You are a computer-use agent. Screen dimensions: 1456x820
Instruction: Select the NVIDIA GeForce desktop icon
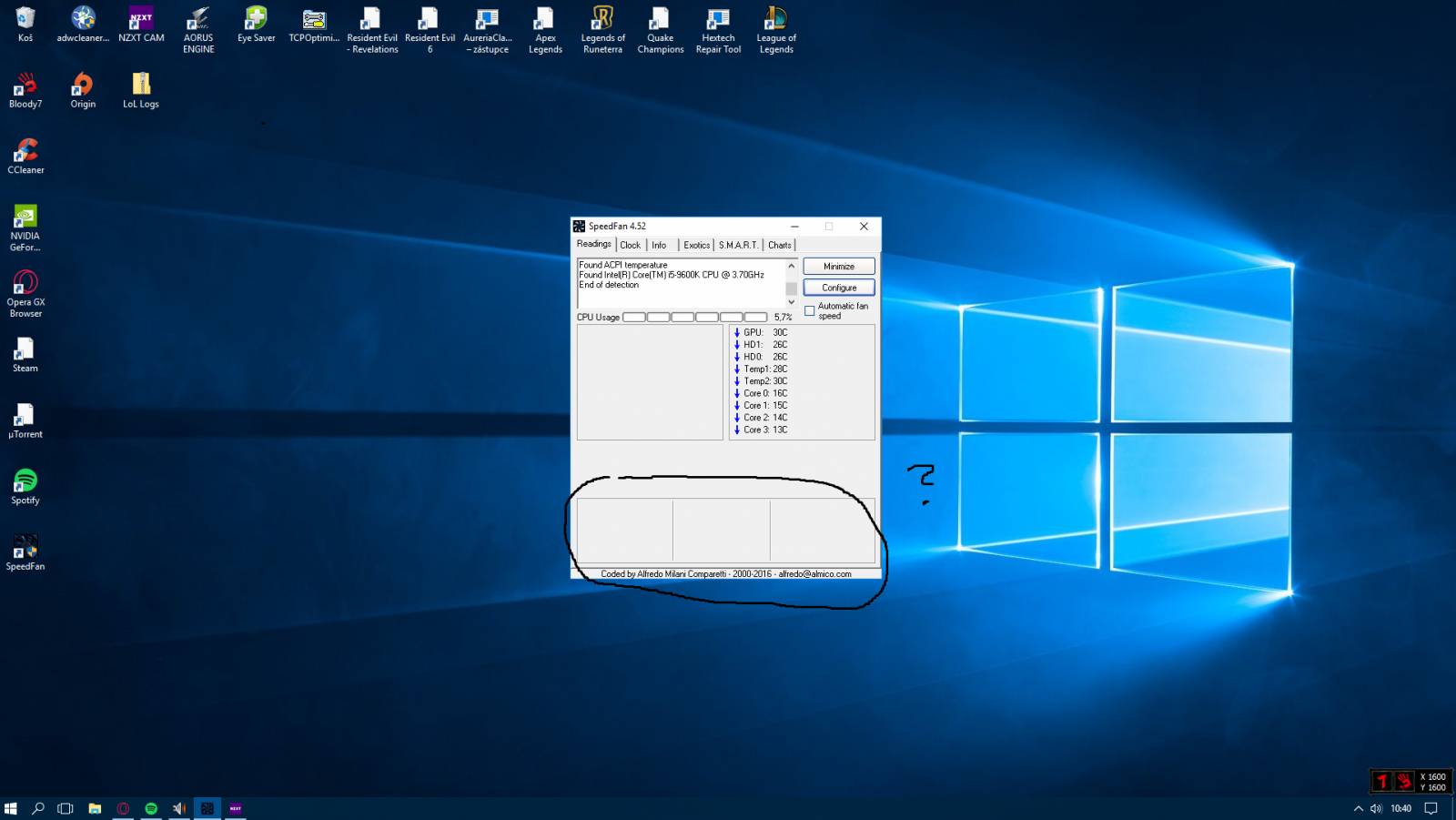25,228
